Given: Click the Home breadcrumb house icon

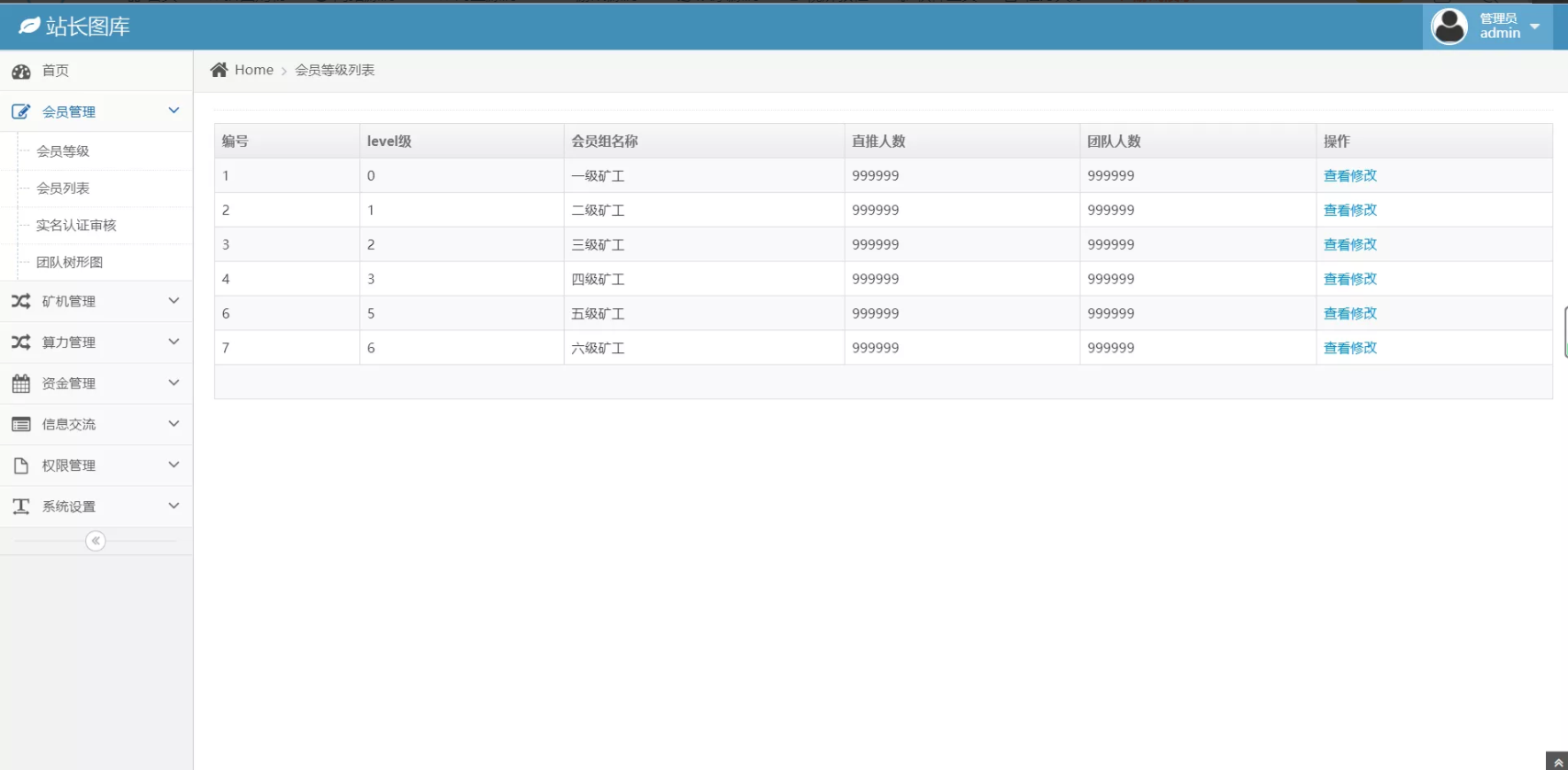Looking at the screenshot, I should click(x=218, y=70).
